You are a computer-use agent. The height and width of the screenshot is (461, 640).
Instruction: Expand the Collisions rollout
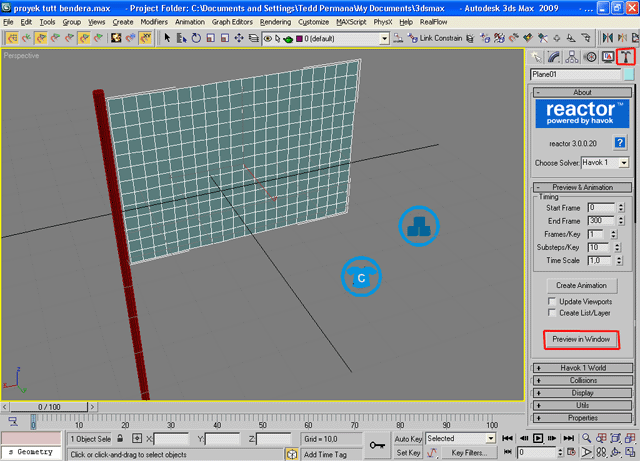point(583,381)
